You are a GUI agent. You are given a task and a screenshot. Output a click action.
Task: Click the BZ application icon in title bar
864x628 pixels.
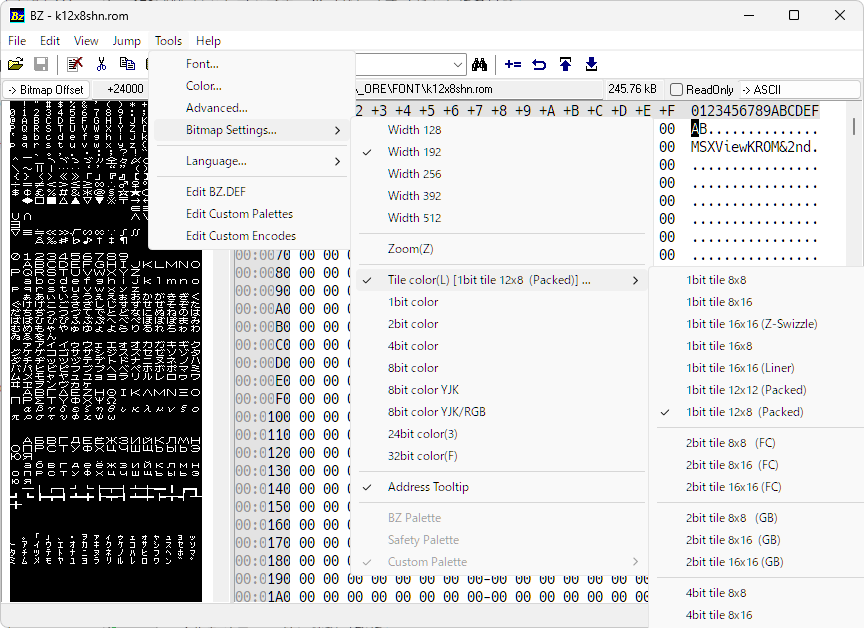(x=17, y=15)
